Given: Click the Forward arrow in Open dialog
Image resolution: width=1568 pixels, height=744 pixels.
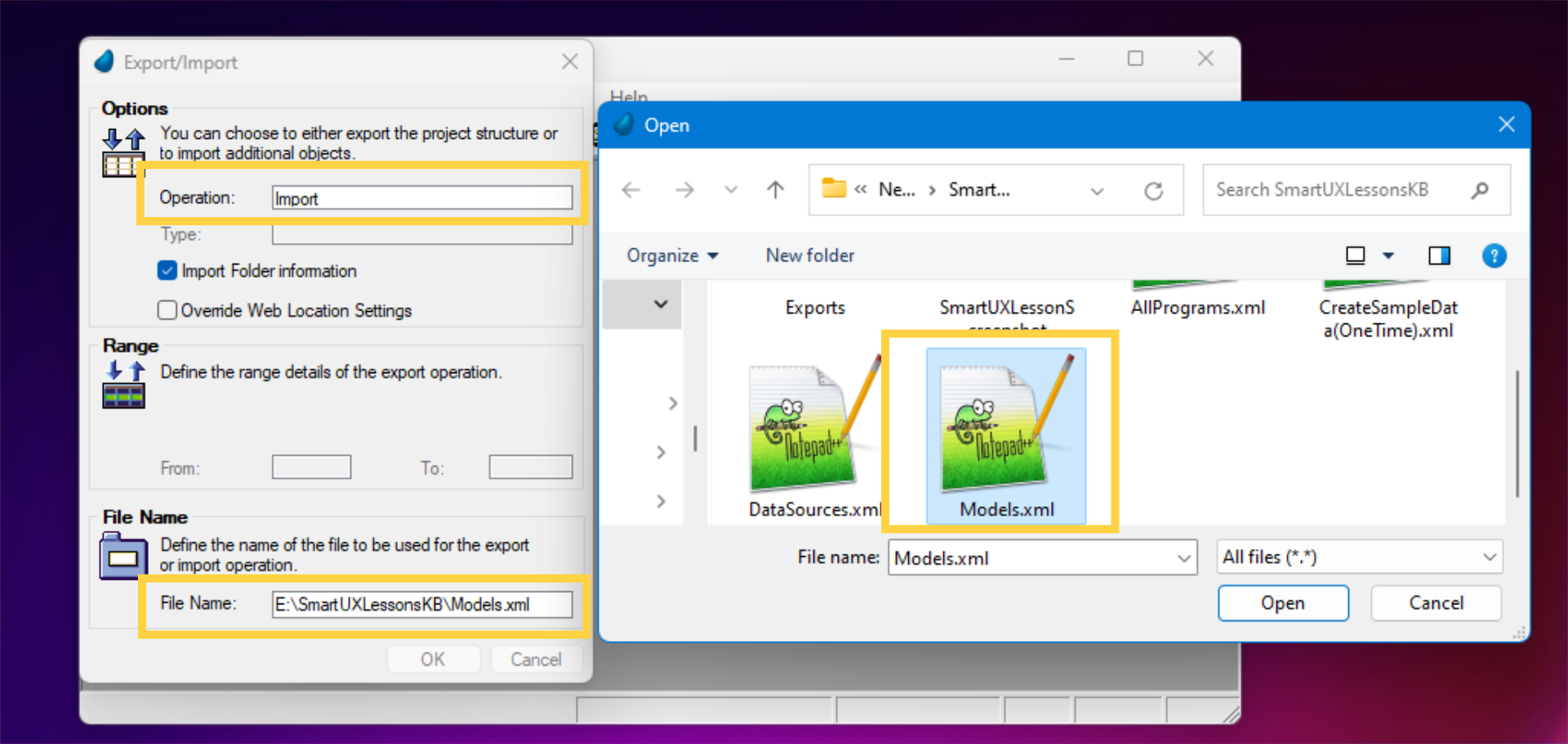Looking at the screenshot, I should click(684, 190).
